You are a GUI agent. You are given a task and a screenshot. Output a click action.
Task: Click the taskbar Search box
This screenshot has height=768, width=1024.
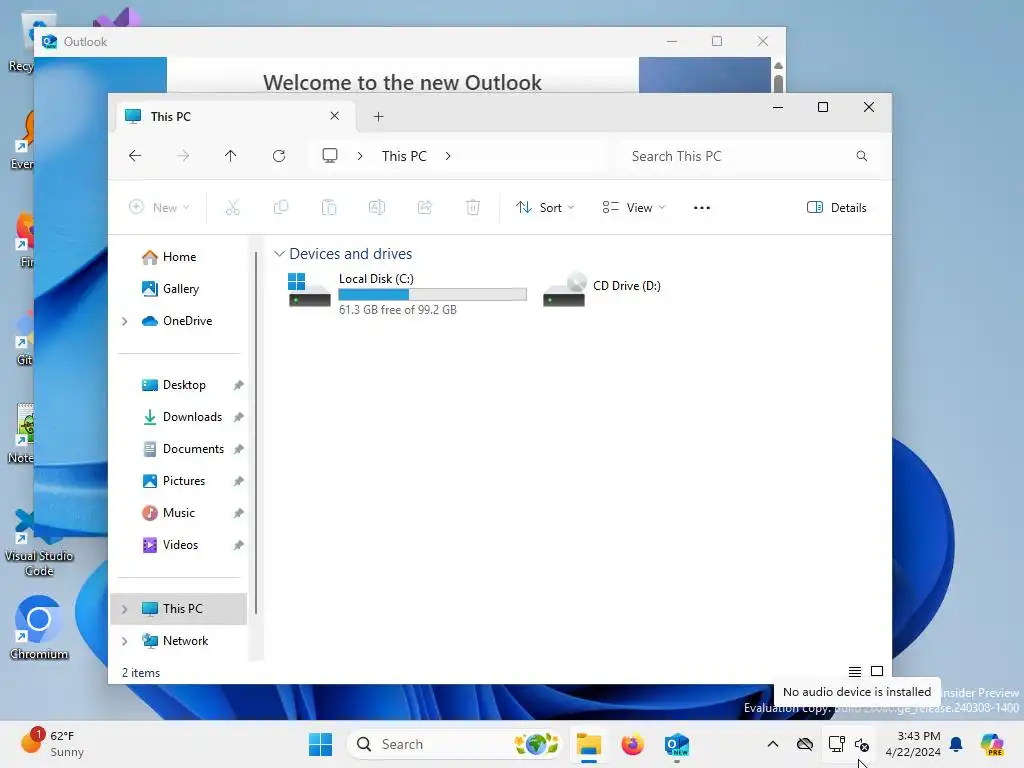(x=455, y=744)
